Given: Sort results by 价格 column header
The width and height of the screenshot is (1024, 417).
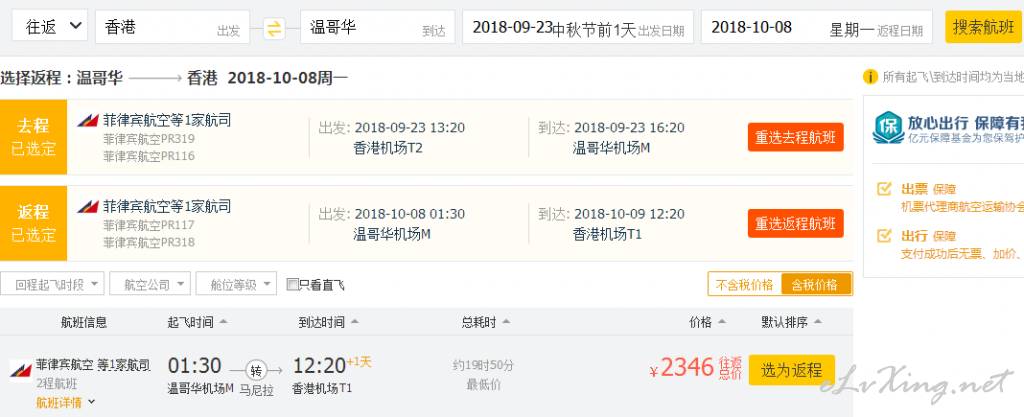Looking at the screenshot, I should (708, 322).
